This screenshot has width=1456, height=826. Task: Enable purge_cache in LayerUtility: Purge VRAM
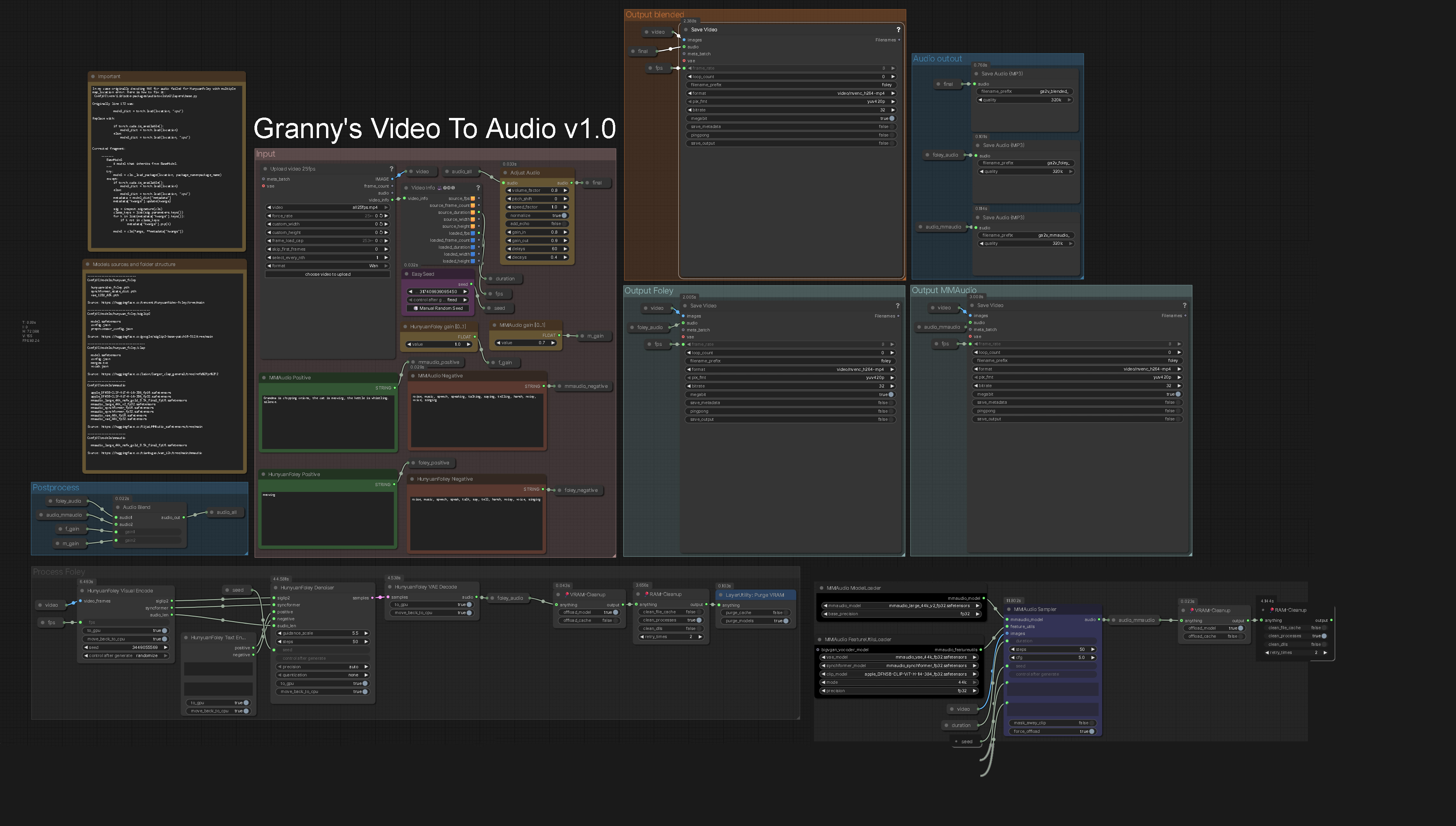click(756, 613)
